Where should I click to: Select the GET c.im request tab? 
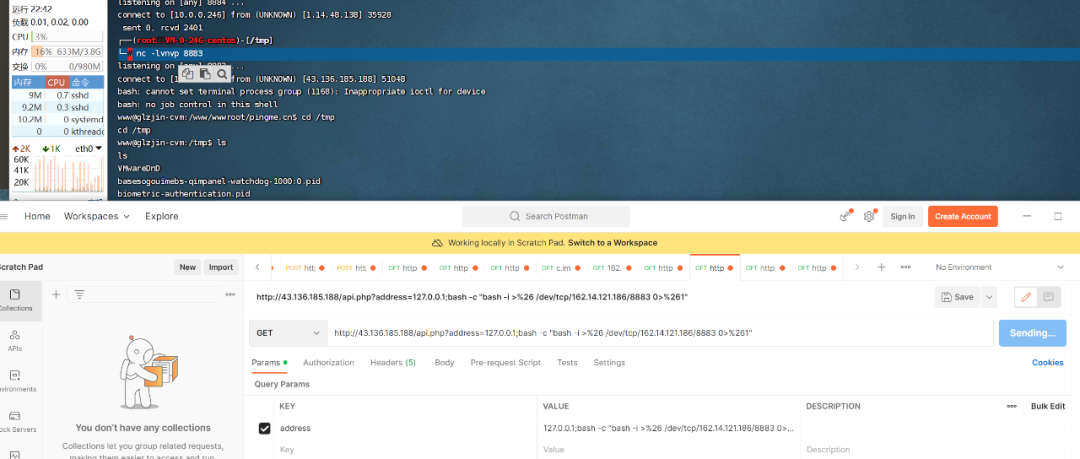tap(562, 267)
